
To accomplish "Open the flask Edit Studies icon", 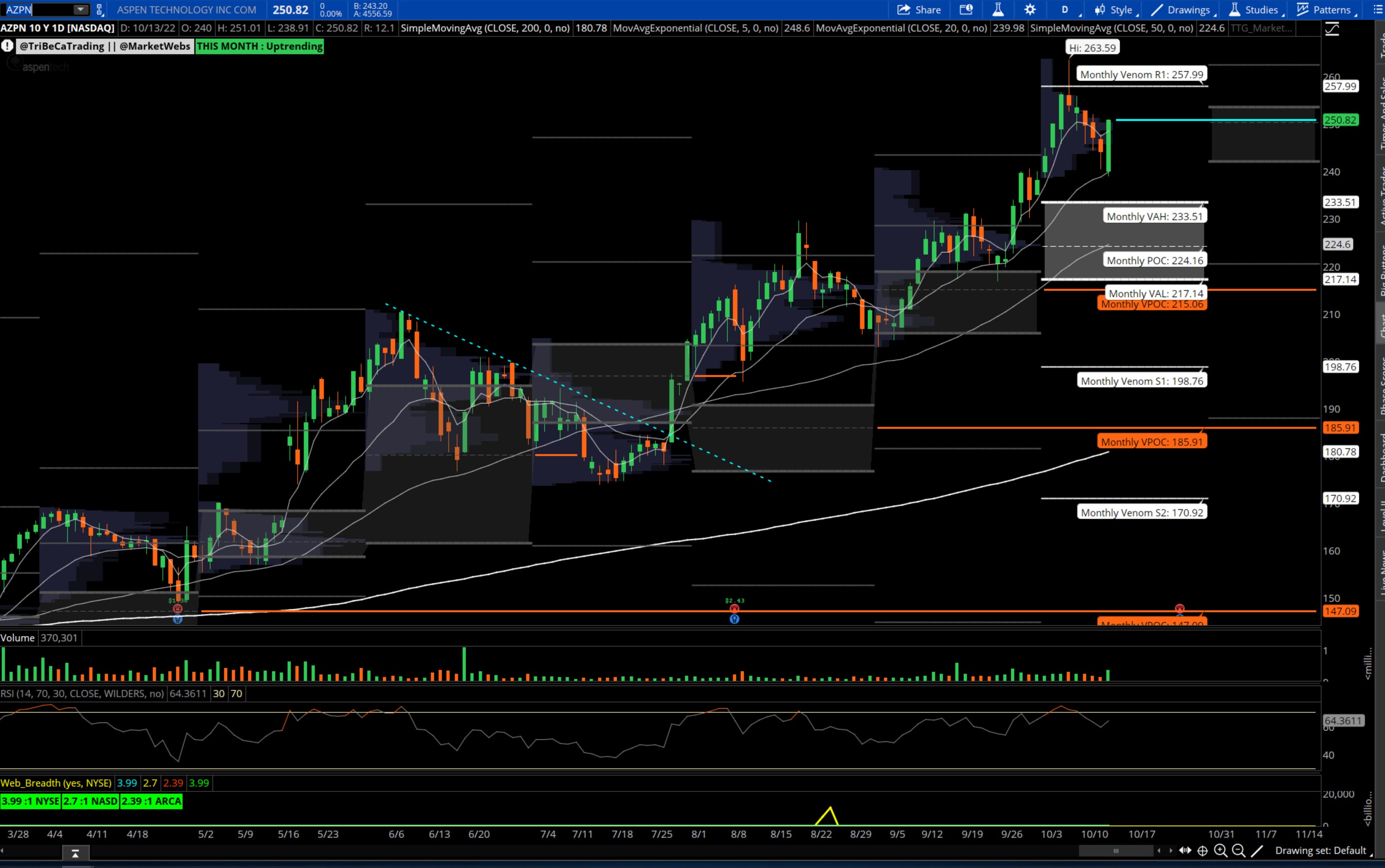I will (x=998, y=10).
